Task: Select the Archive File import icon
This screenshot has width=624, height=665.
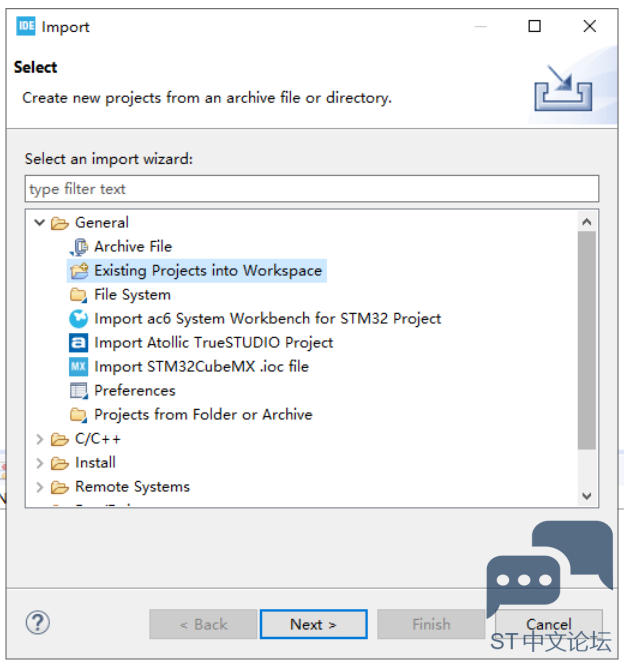Action: coord(78,247)
